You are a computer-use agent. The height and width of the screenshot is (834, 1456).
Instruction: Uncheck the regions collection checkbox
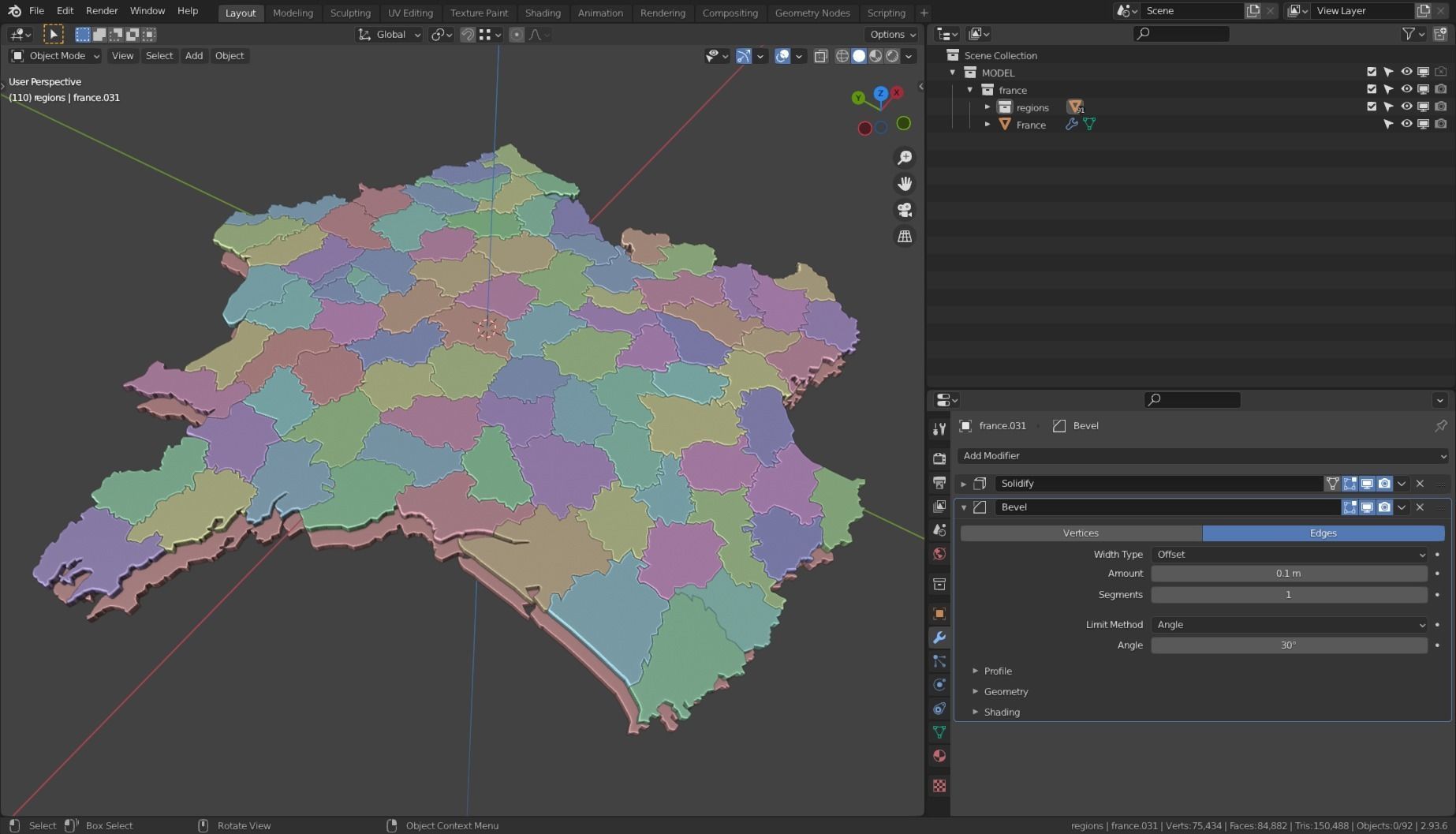tap(1372, 107)
